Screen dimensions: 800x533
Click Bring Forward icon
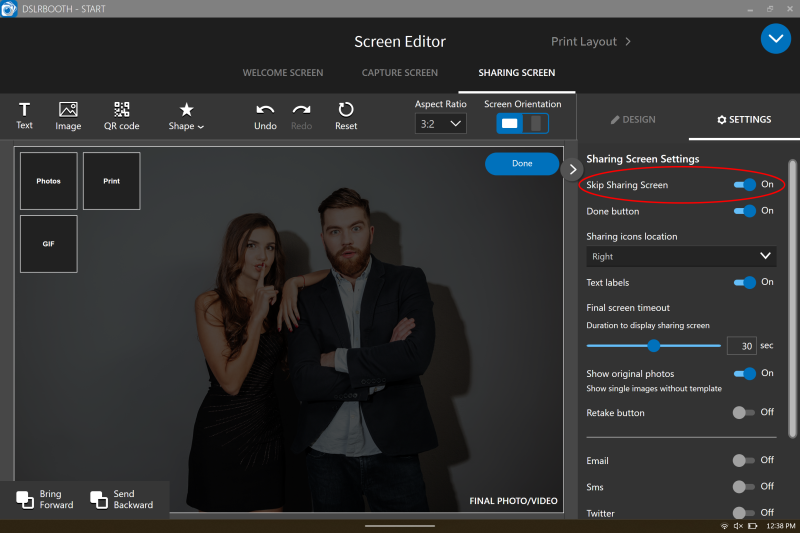click(x=25, y=499)
